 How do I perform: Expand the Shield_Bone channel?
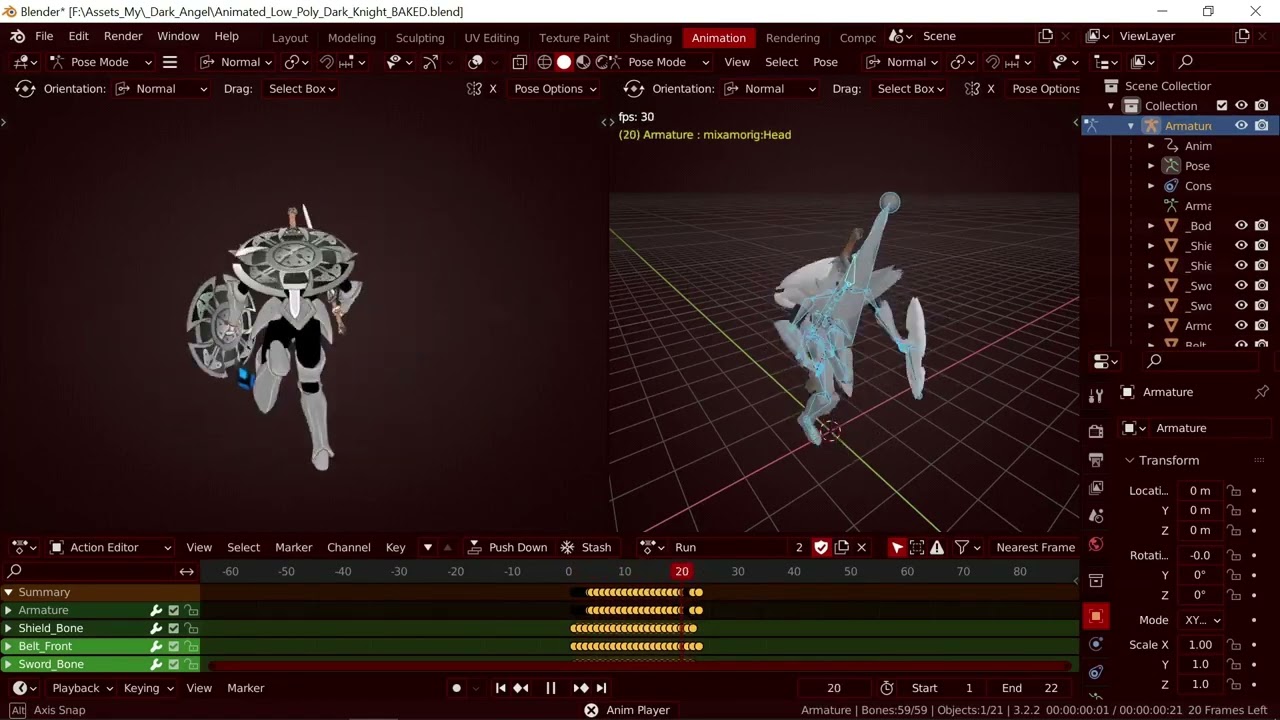[x=9, y=628]
